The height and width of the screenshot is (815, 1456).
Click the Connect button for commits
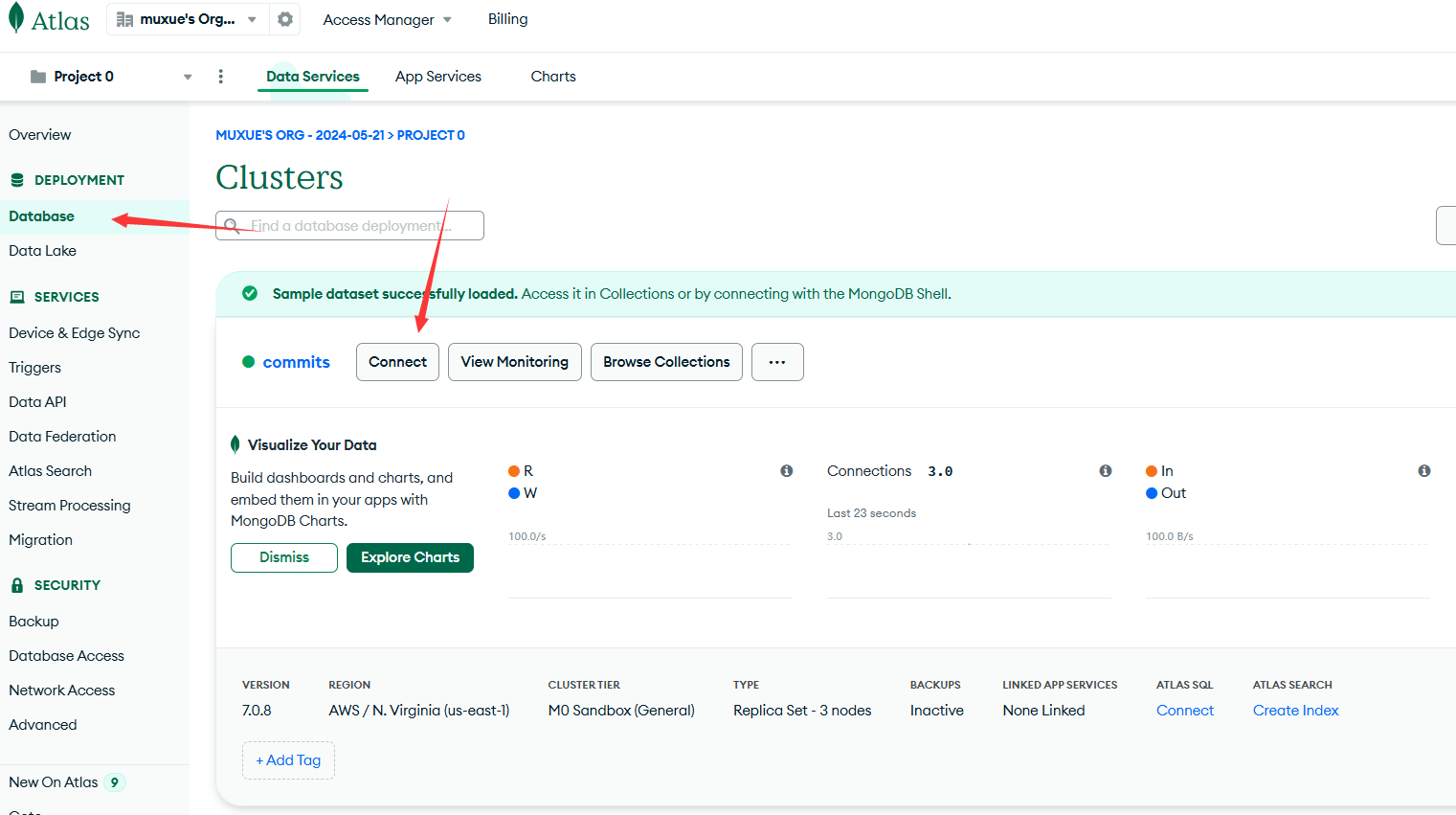[398, 362]
